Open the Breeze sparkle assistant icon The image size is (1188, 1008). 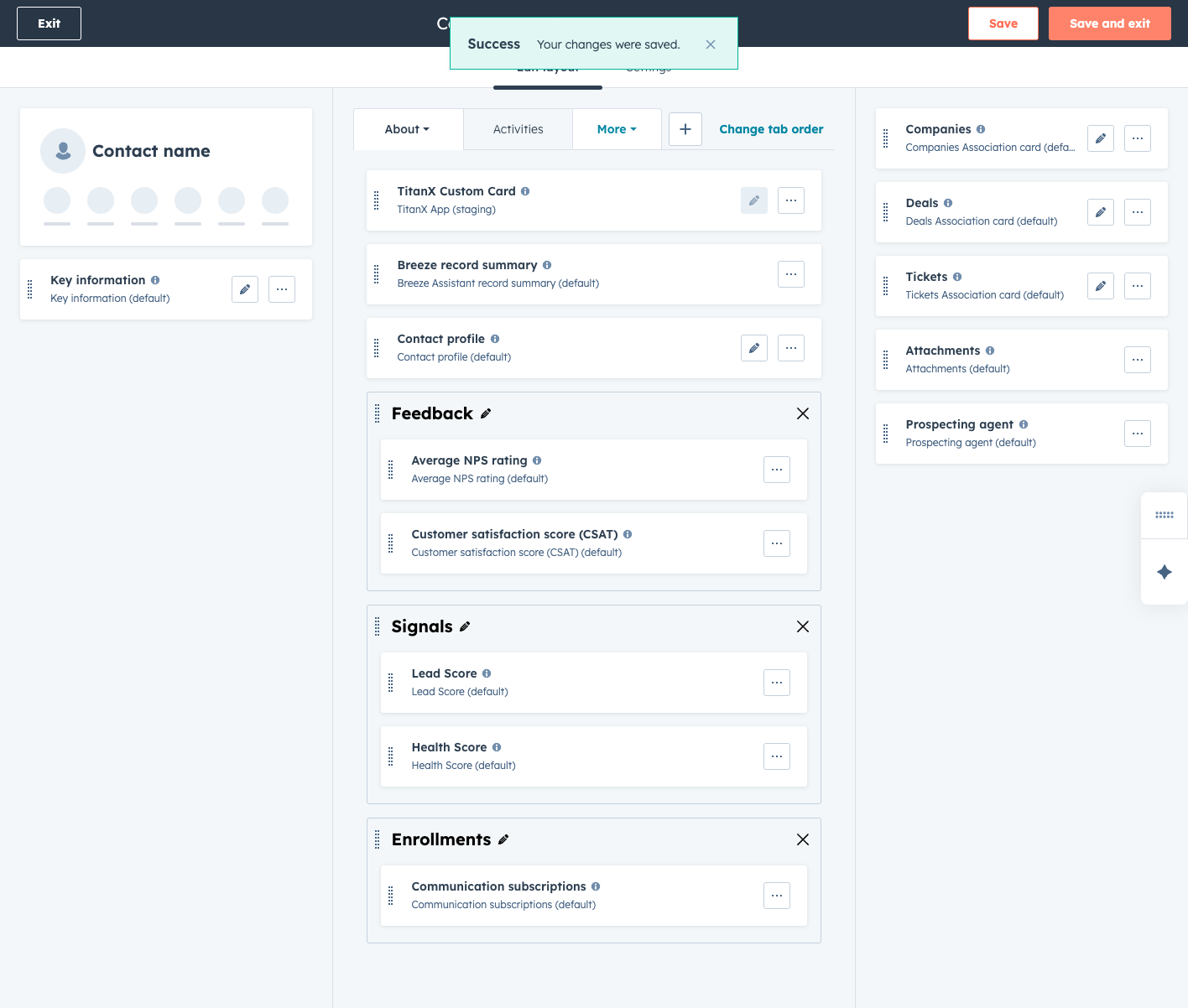tap(1165, 572)
